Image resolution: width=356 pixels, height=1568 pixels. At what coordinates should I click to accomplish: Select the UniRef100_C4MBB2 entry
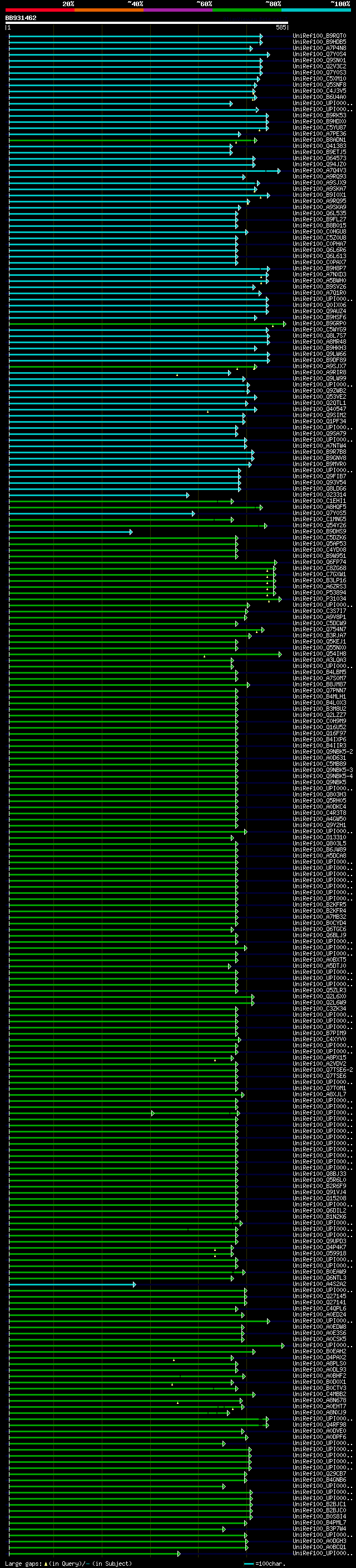coord(319,1394)
